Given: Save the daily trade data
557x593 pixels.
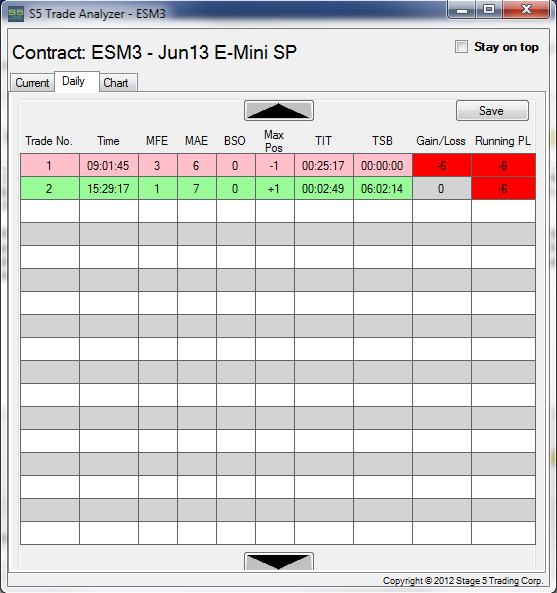Looking at the screenshot, I should tap(492, 111).
